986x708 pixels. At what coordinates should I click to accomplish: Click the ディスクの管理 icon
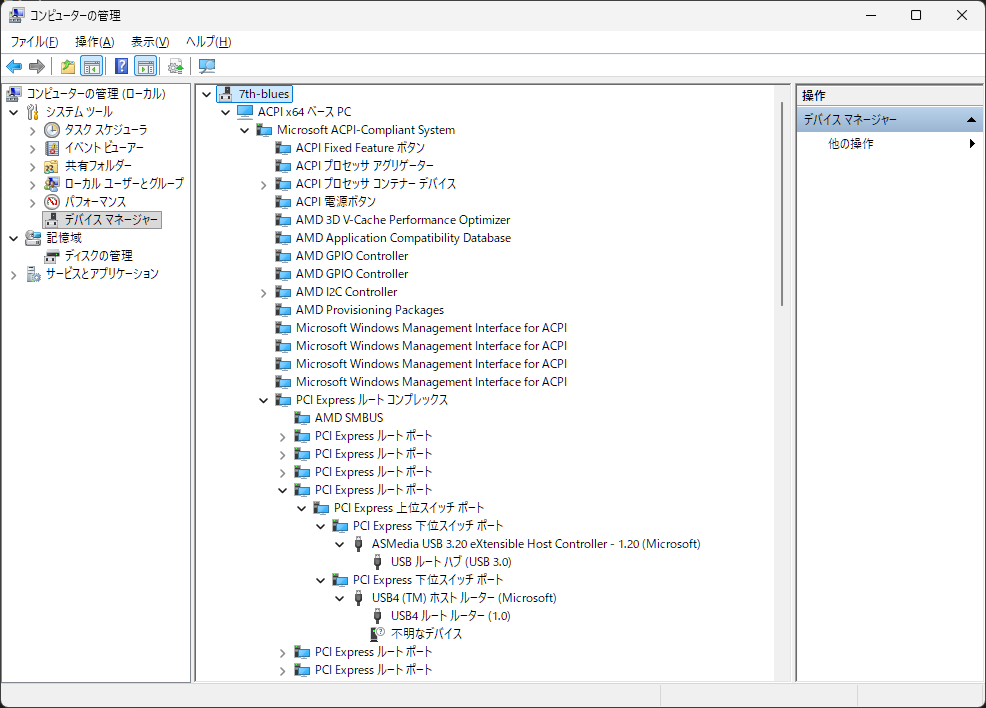[x=52, y=257]
